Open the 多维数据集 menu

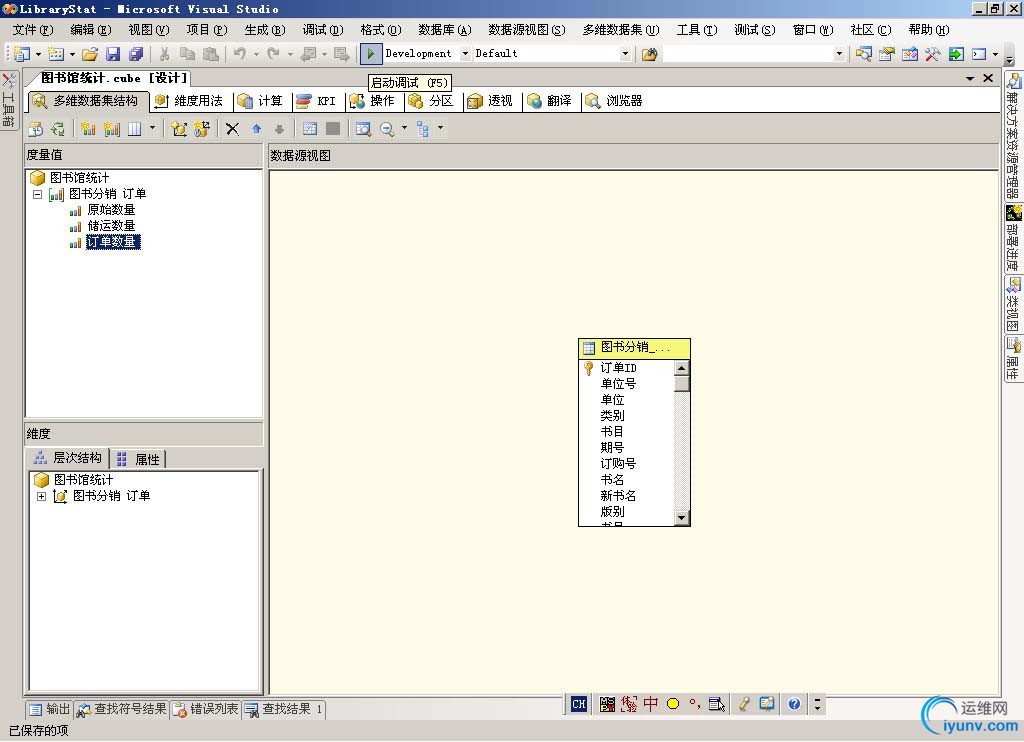click(621, 30)
